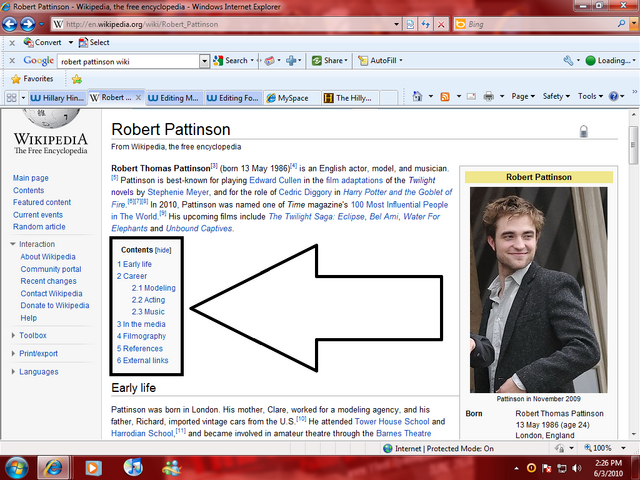Click the Home icon in command bar
The image size is (640, 480).
417,96
